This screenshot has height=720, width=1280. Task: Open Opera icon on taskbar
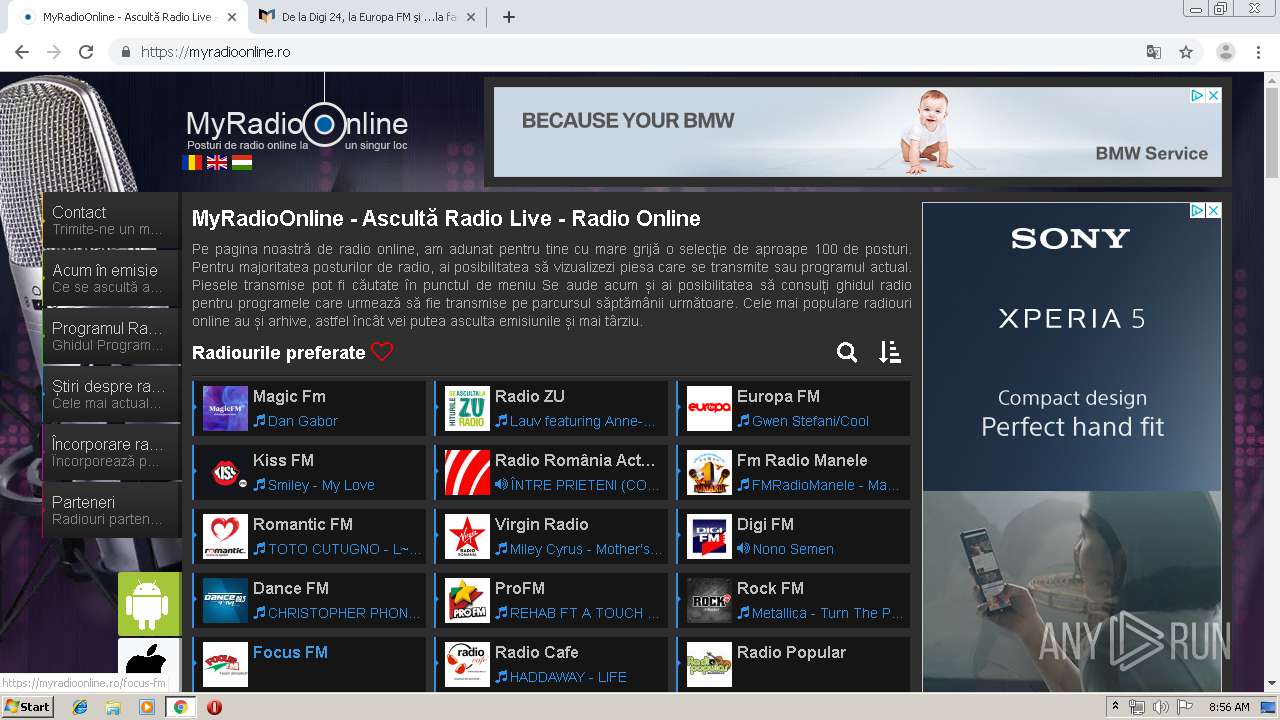pyautogui.click(x=214, y=707)
